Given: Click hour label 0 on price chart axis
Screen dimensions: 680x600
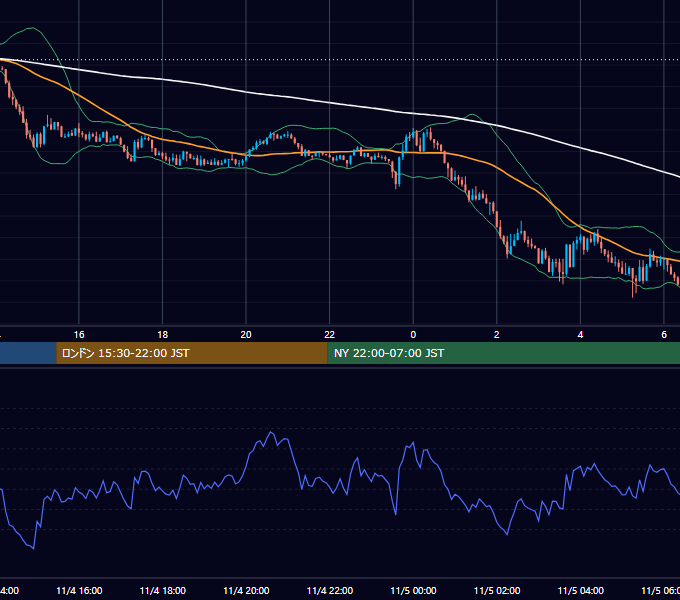Looking at the screenshot, I should [413, 335].
